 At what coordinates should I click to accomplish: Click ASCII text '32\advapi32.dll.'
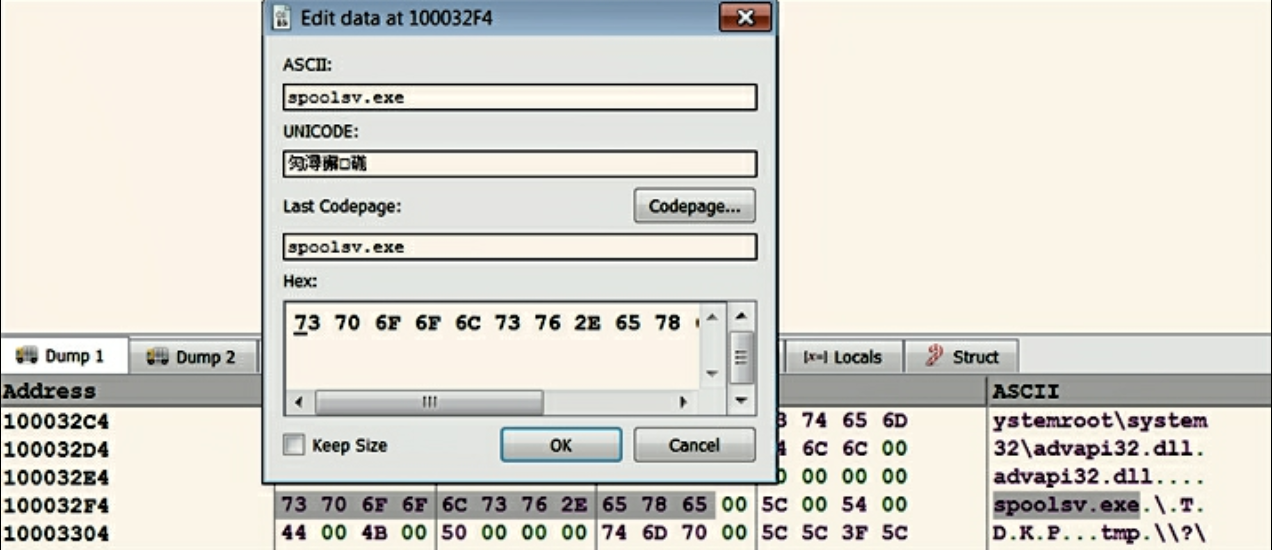click(x=1100, y=448)
